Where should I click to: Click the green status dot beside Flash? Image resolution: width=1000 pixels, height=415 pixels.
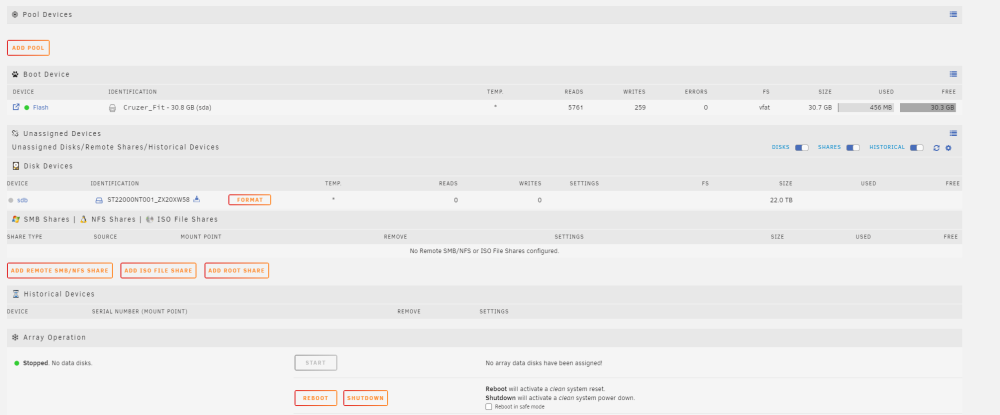27,108
